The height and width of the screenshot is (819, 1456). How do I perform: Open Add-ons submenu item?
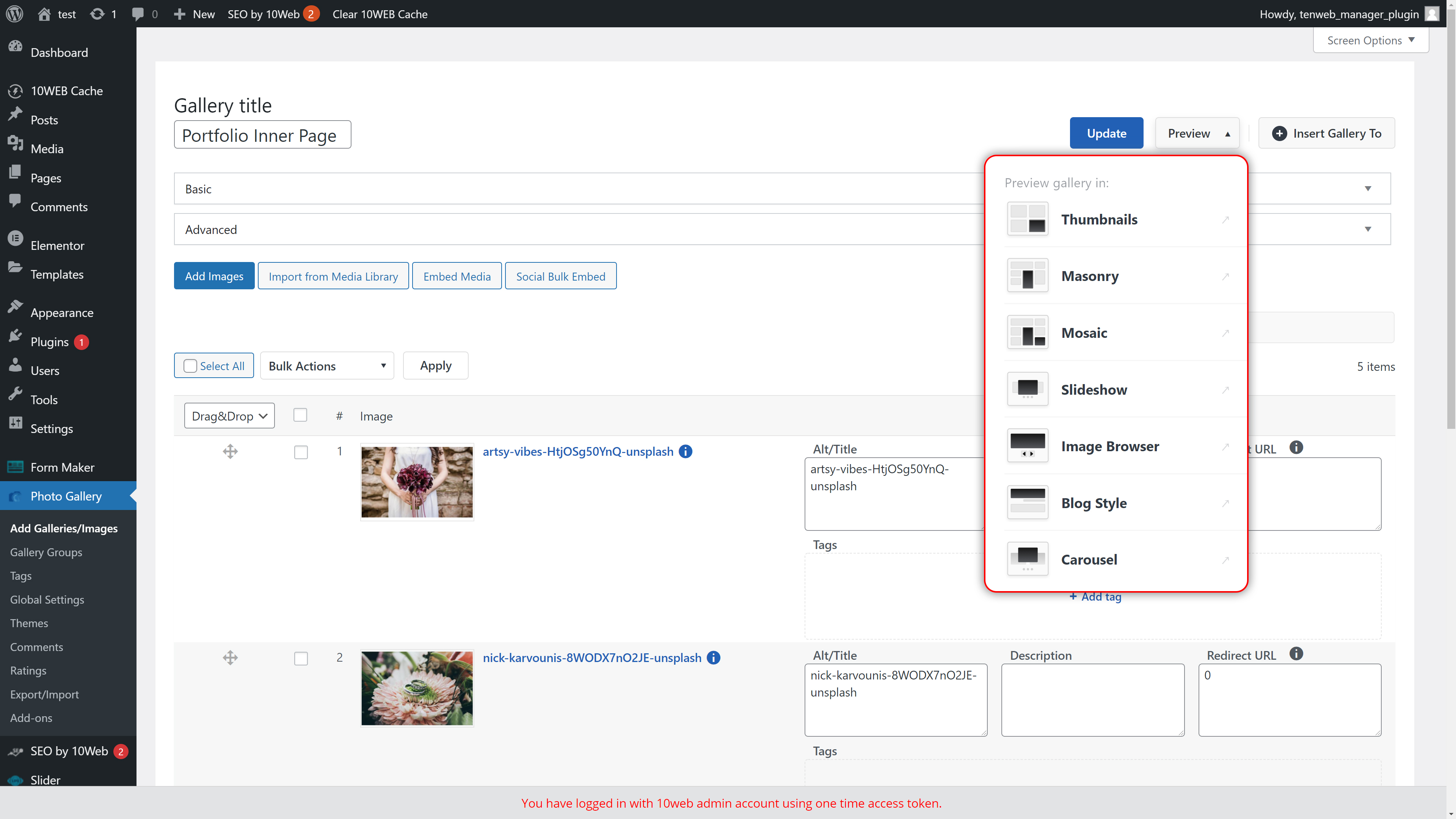[x=31, y=718]
